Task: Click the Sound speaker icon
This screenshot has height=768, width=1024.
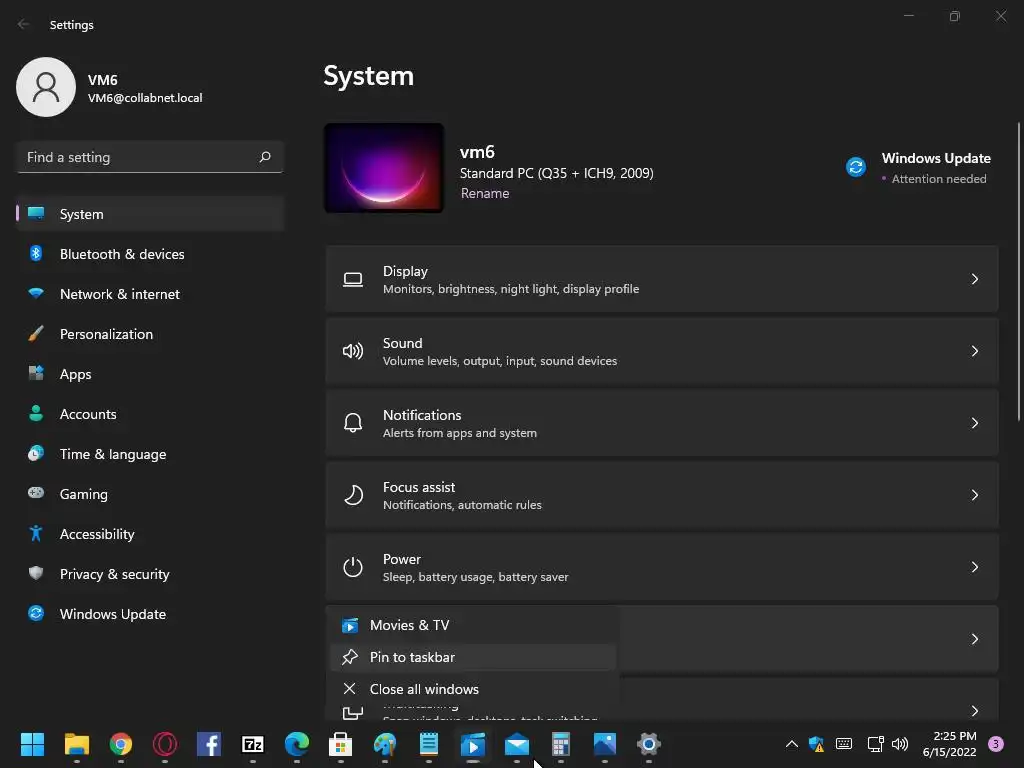Action: click(353, 351)
